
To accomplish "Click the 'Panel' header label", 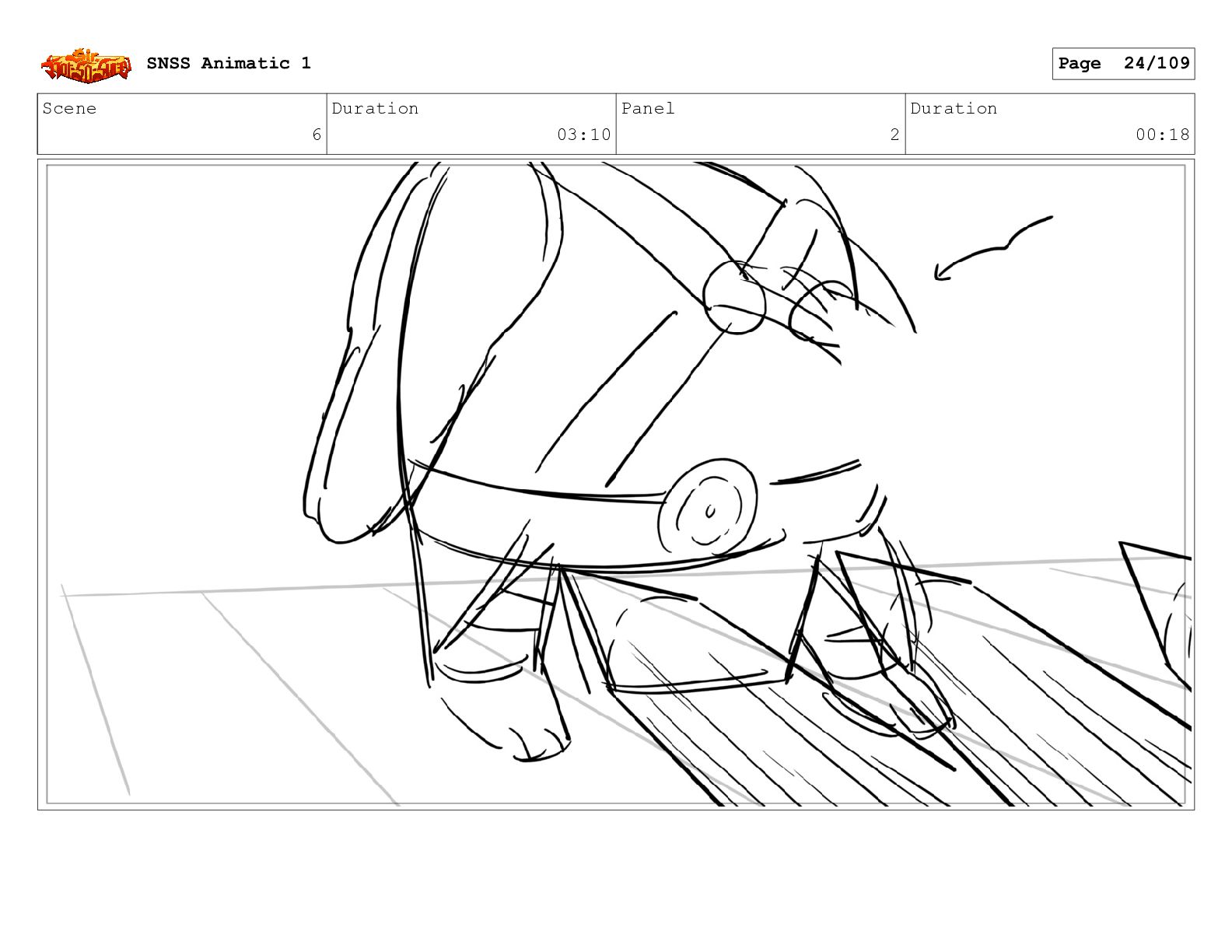I will click(x=648, y=108).
